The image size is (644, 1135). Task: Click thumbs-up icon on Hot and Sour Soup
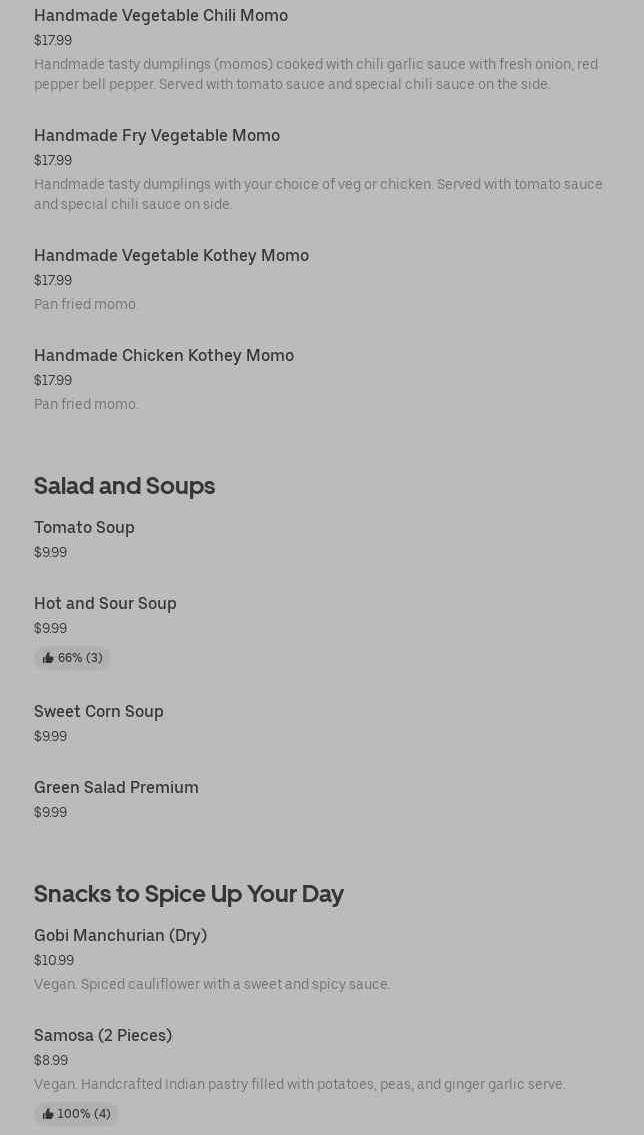(48, 658)
